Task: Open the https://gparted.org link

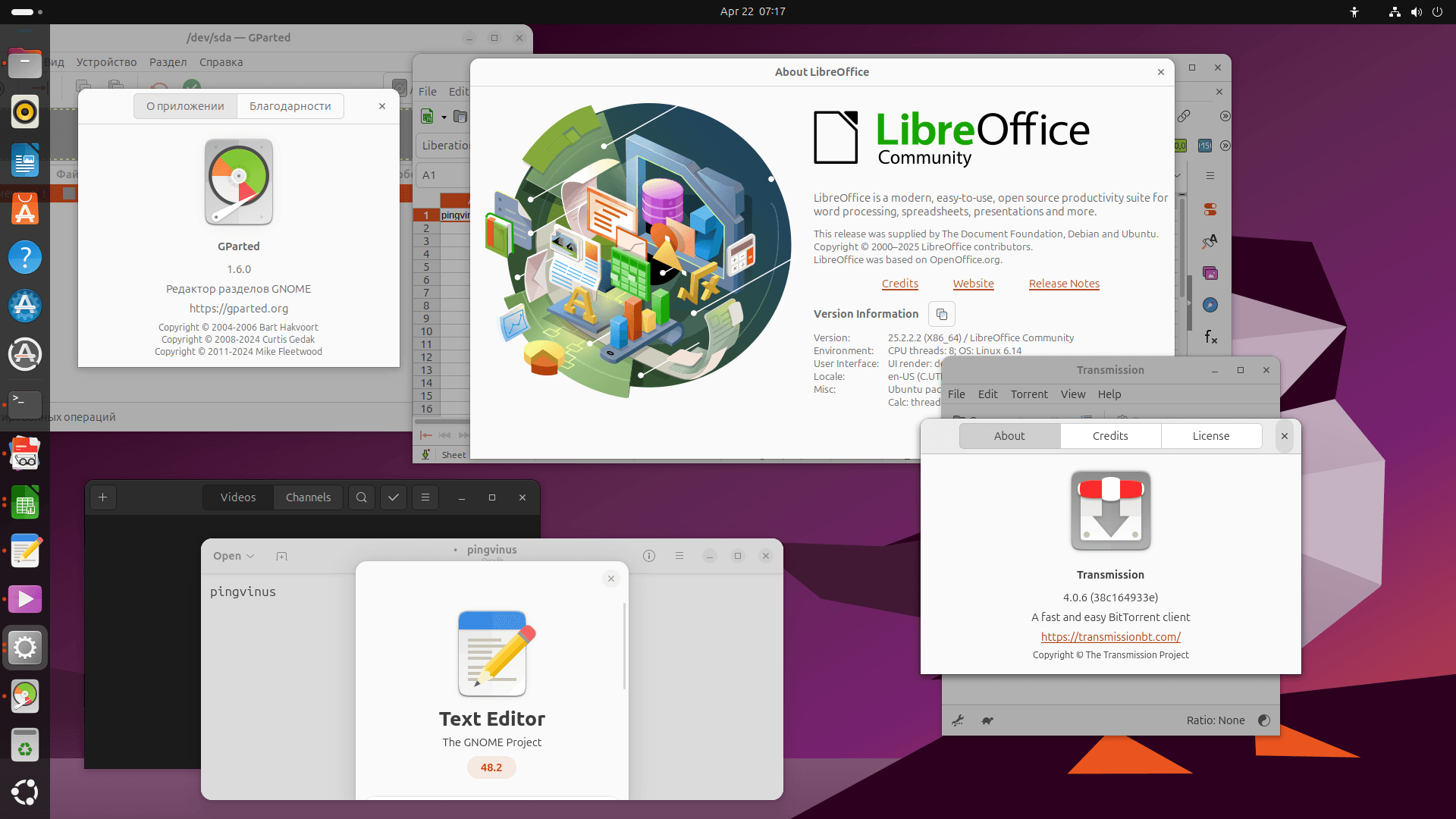Action: [239, 309]
